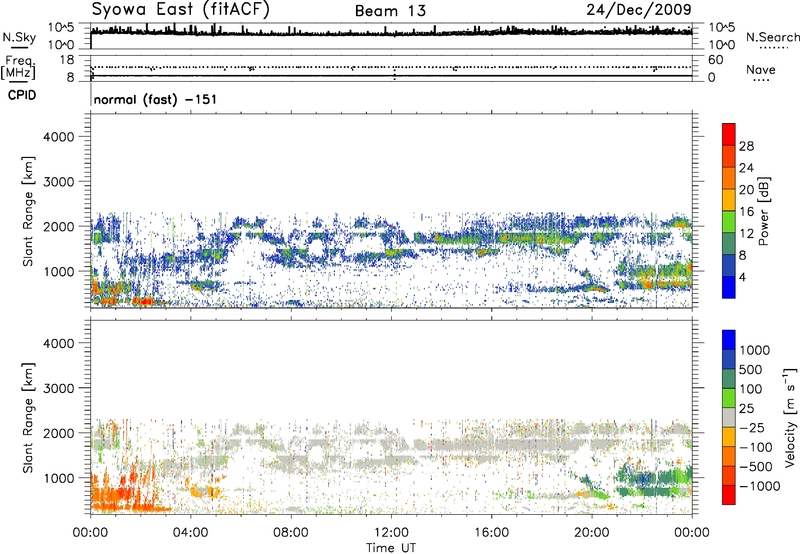Screen dimensions: 800x554
Task: Click the '04:00' time tick label
Action: coord(190,533)
